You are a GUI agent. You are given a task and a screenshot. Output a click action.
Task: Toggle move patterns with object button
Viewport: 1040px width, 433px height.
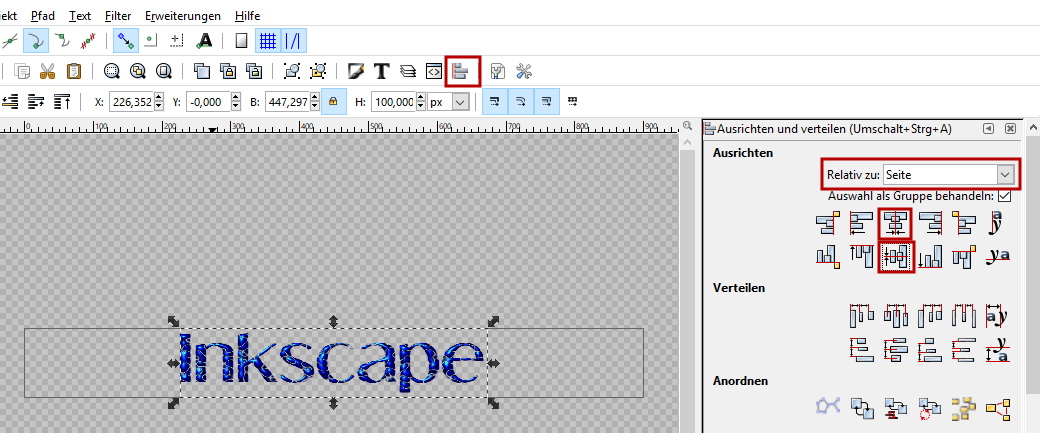[x=572, y=101]
